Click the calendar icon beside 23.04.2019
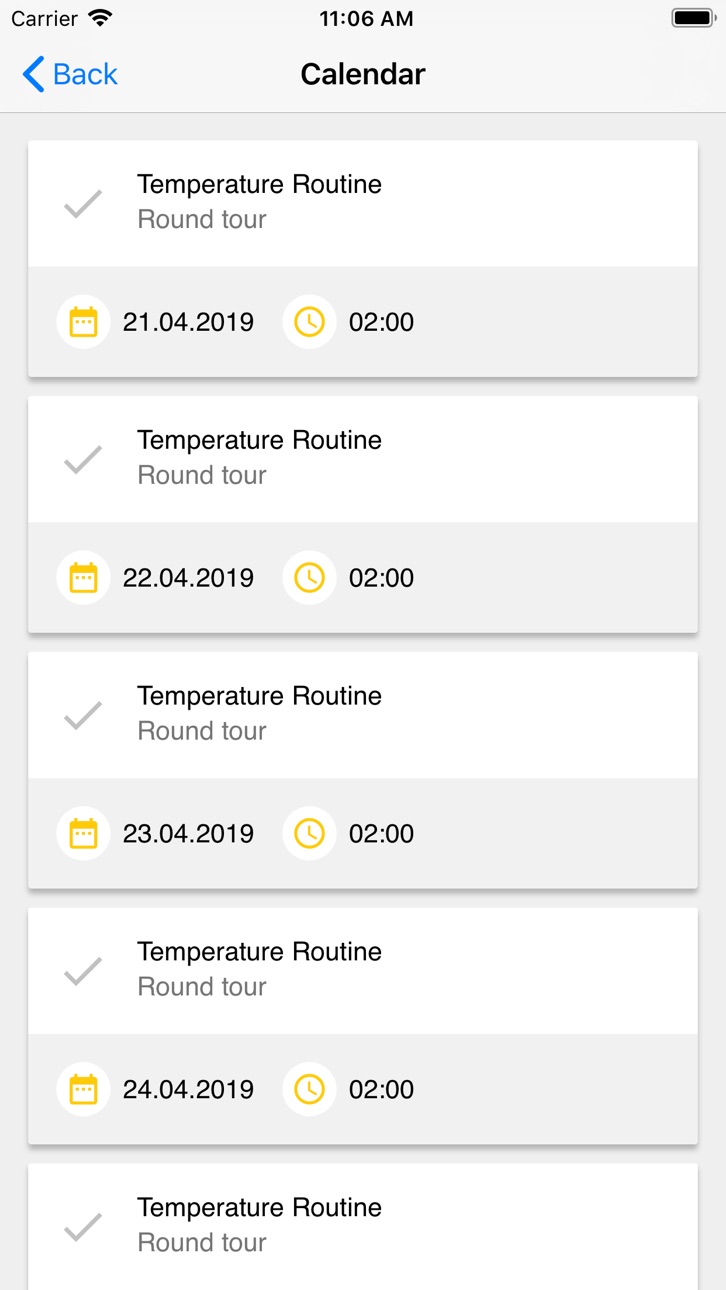Image resolution: width=726 pixels, height=1290 pixels. tap(83, 833)
